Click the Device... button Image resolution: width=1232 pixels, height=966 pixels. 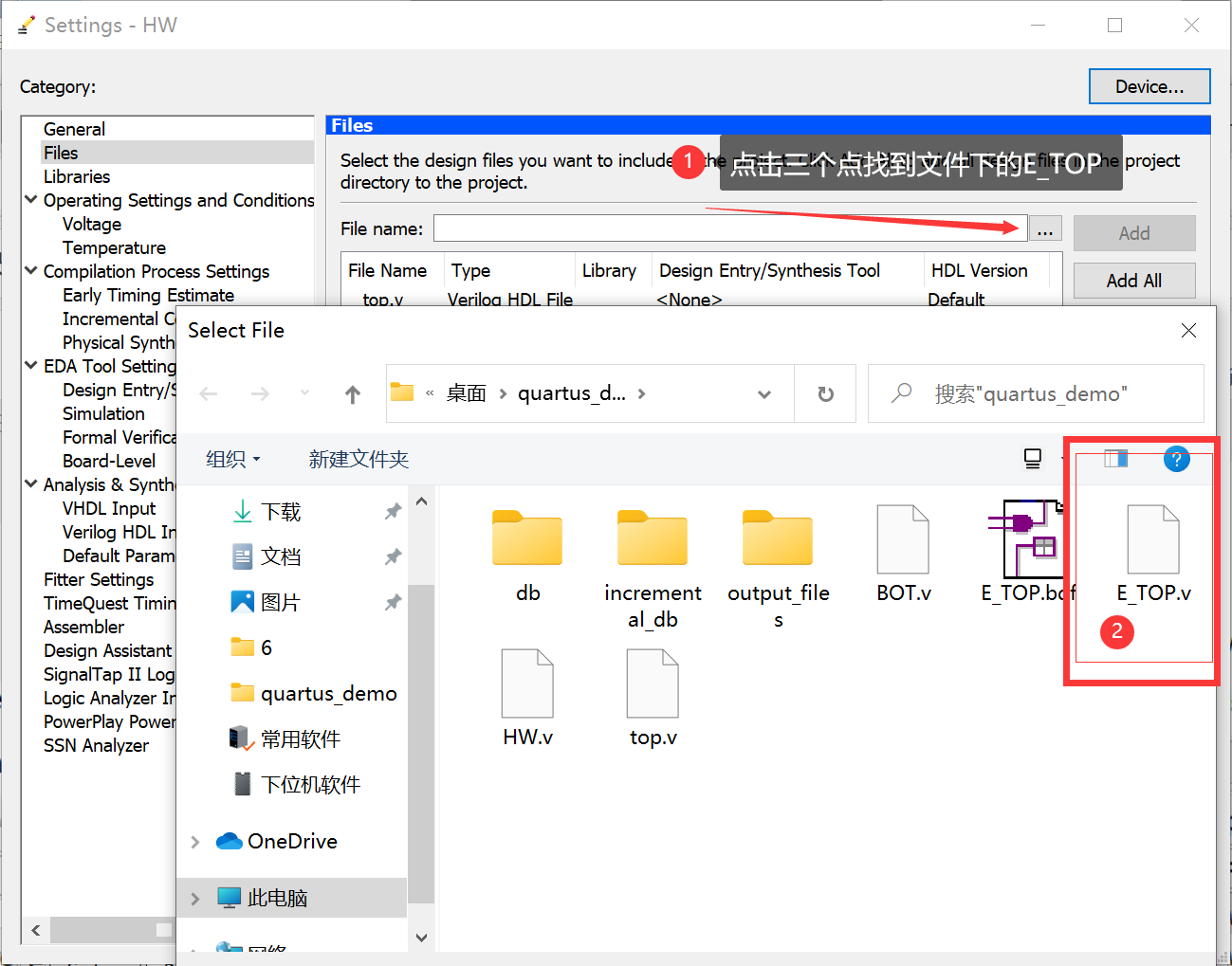click(1149, 86)
